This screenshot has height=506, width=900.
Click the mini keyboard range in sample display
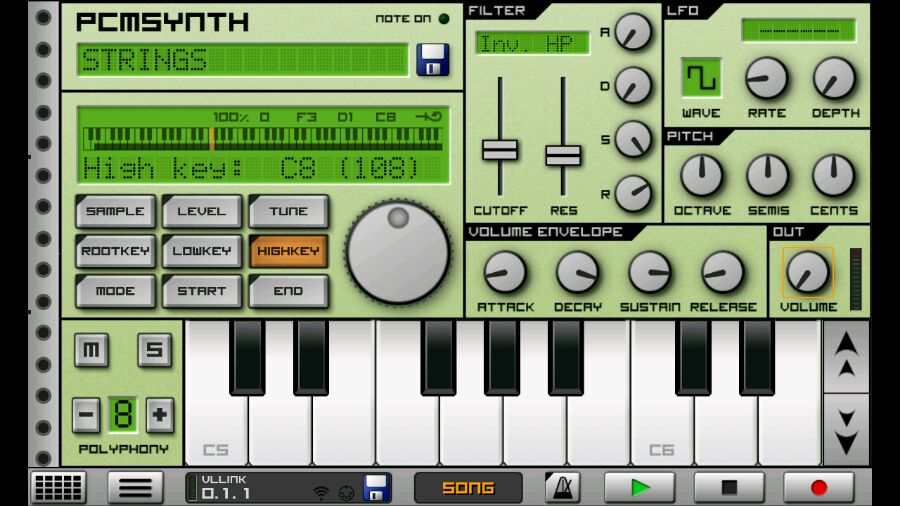tap(263, 139)
